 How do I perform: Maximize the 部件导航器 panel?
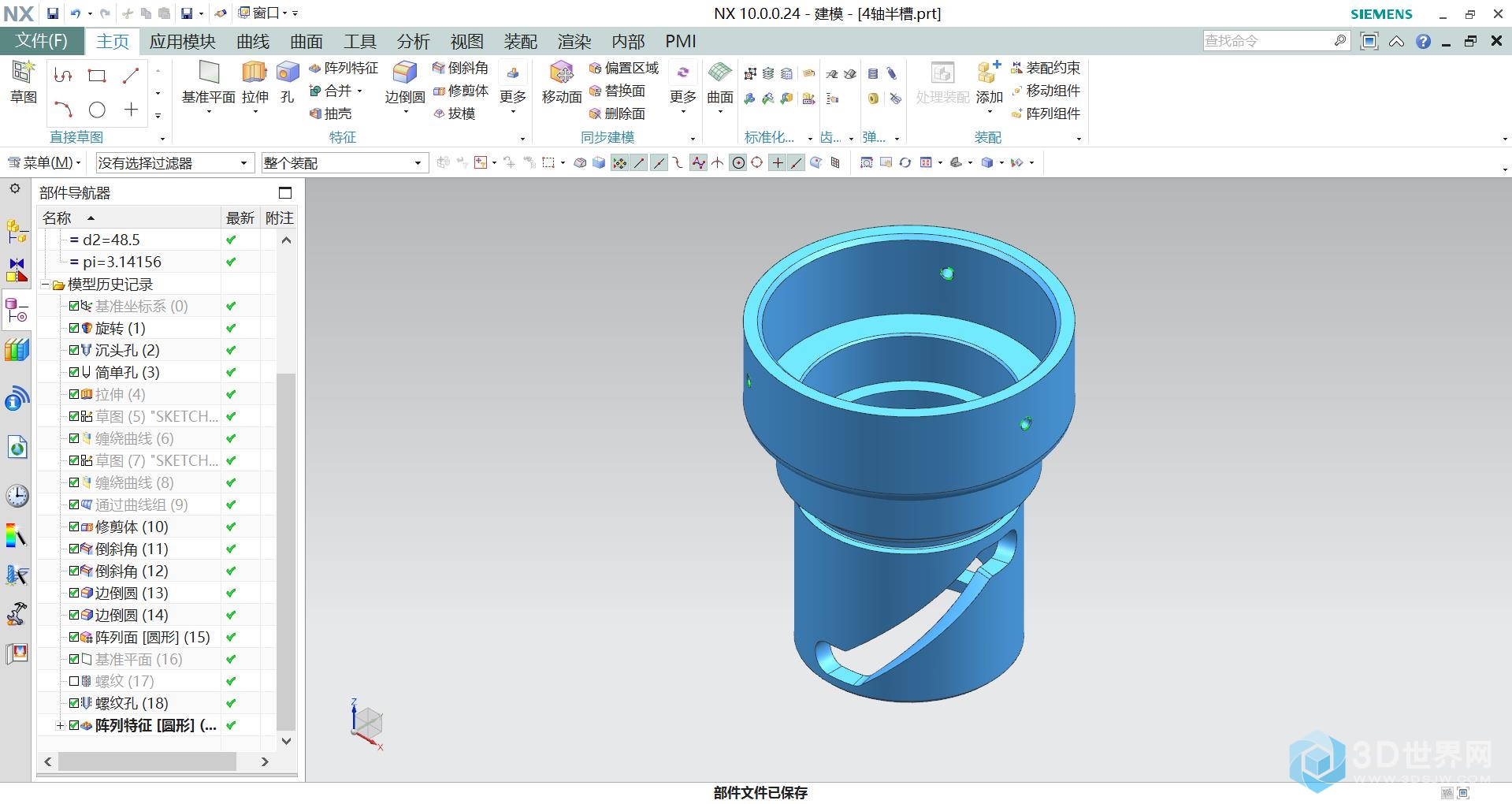pos(285,193)
